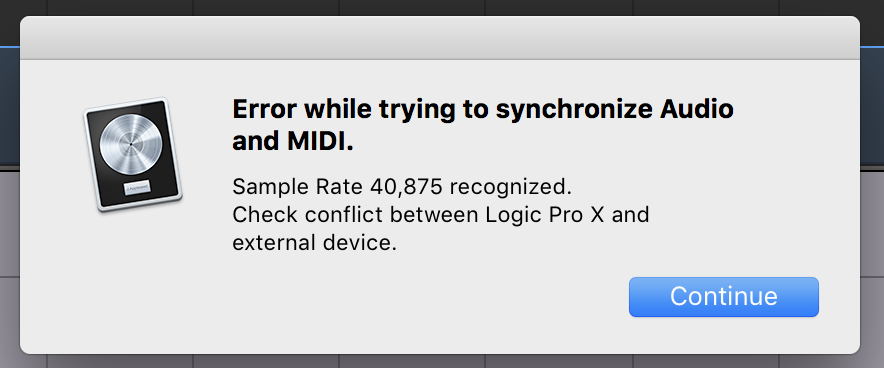Click the words "Sample Rate" in message
The image size is (884, 368).
(x=298, y=187)
